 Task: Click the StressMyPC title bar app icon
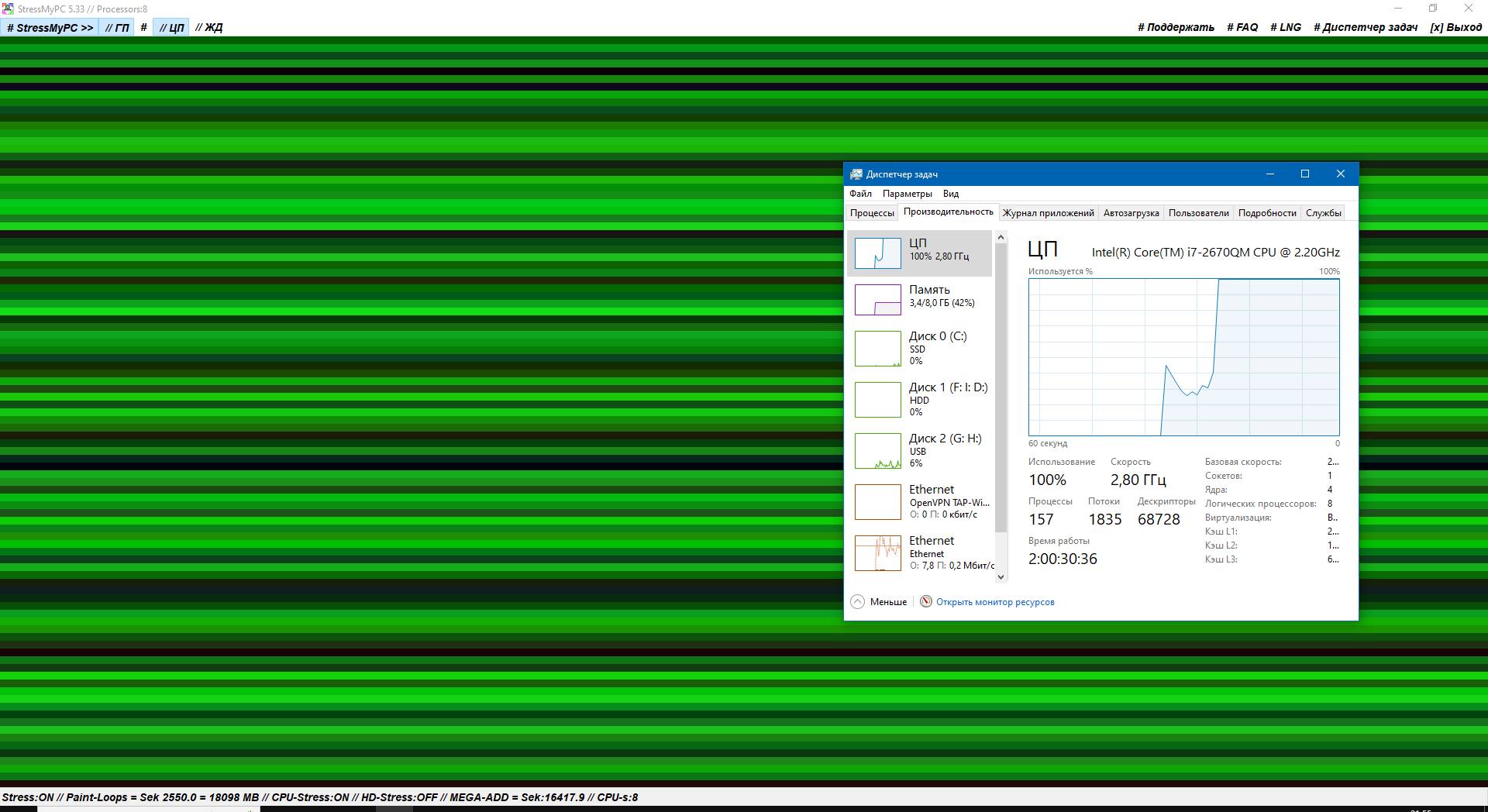(x=8, y=9)
